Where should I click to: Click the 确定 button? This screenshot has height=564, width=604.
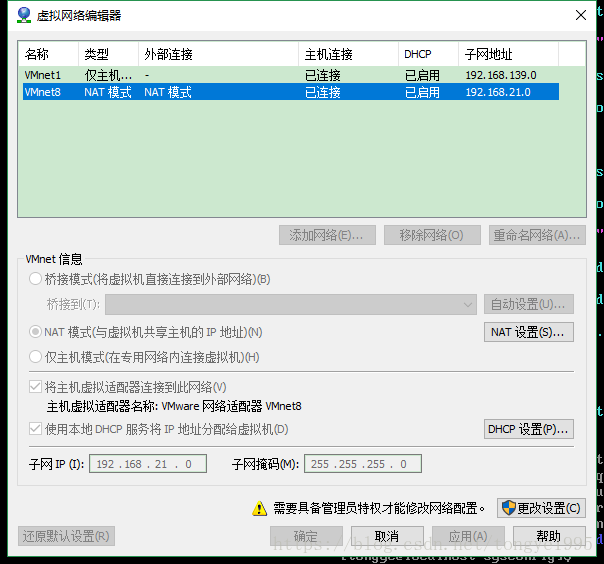point(306,536)
